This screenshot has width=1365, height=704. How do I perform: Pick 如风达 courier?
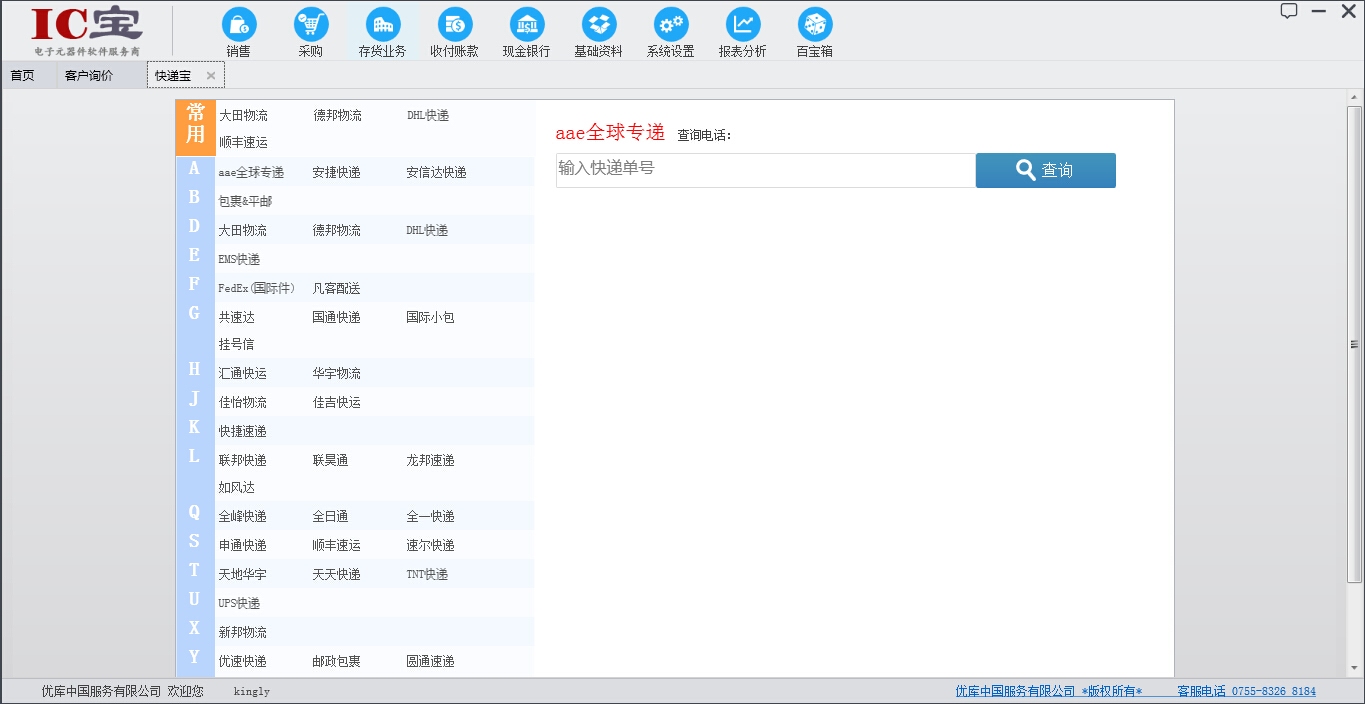pos(237,488)
